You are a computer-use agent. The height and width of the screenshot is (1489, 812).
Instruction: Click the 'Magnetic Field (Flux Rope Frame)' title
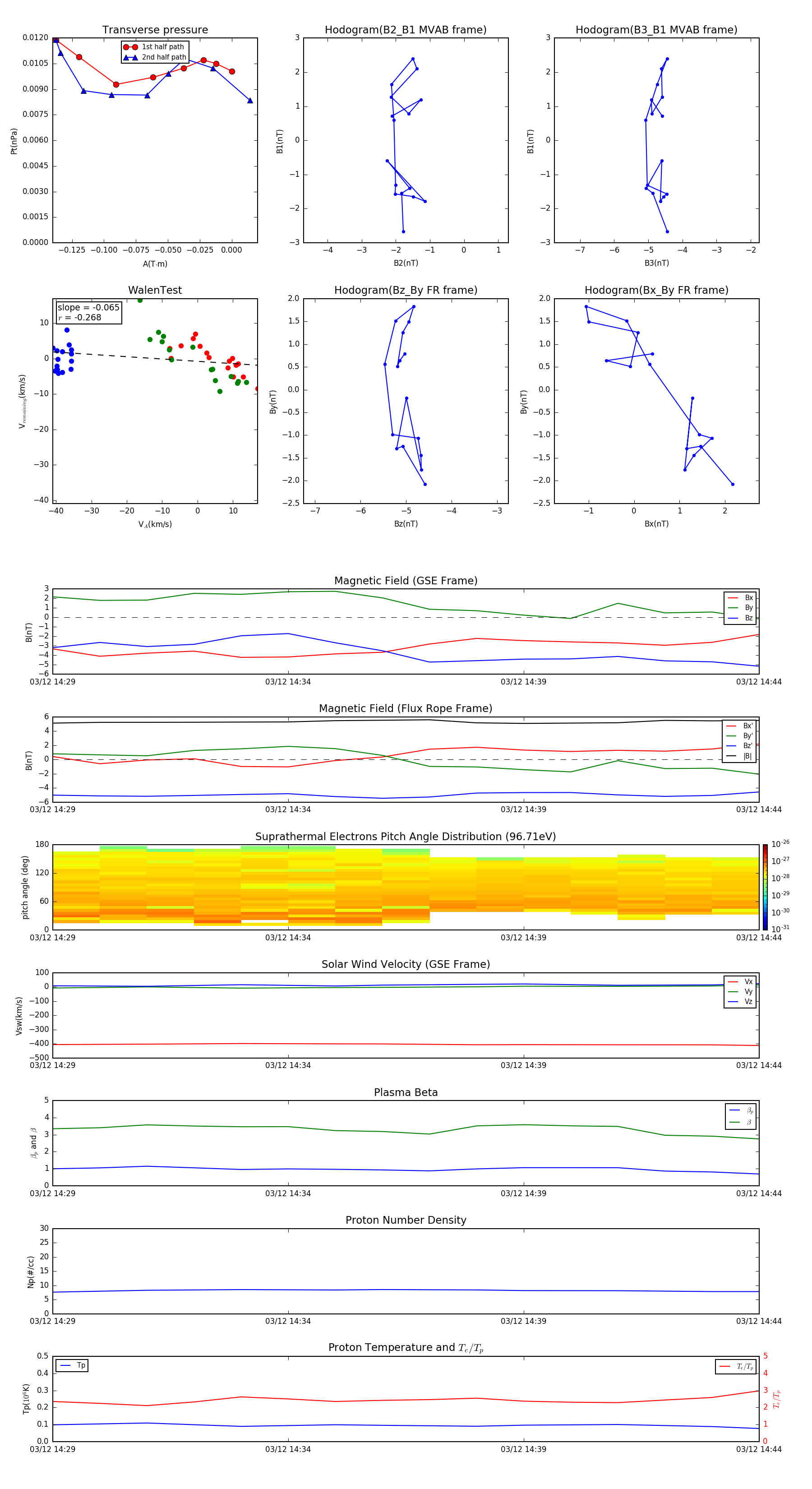(x=406, y=709)
